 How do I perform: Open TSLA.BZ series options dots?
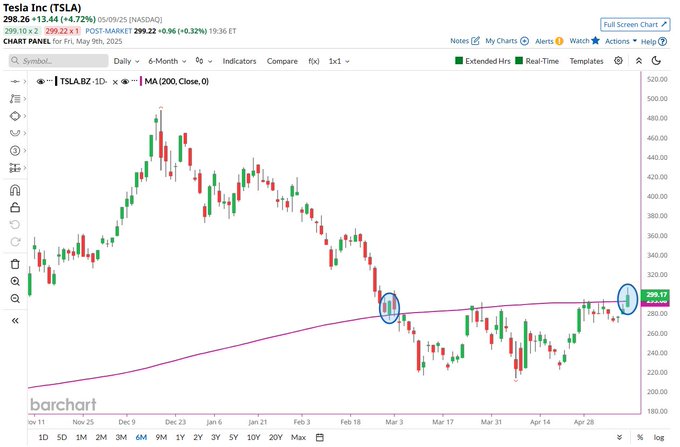click(x=49, y=81)
